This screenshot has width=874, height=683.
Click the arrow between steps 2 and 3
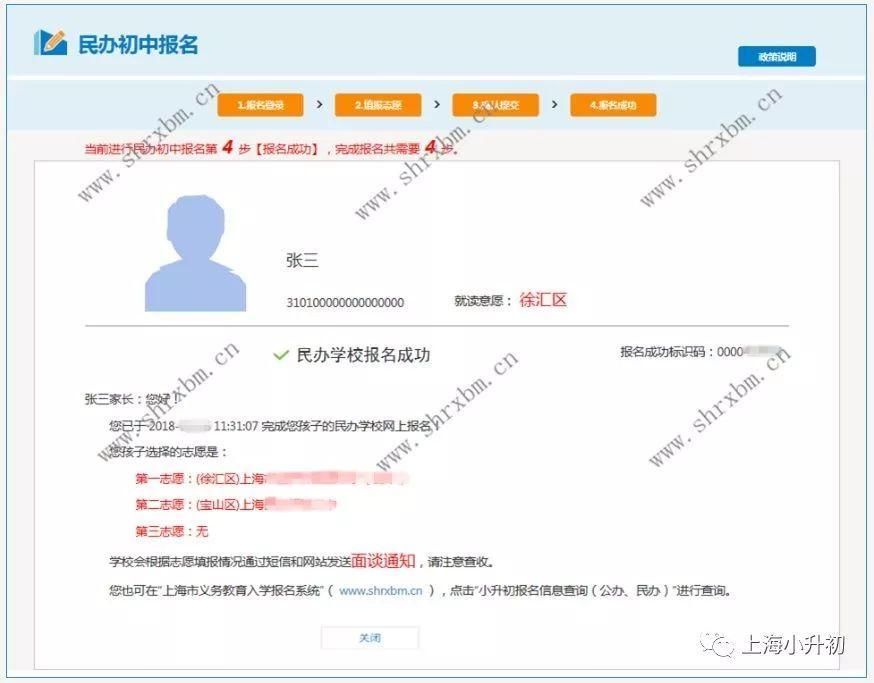coord(437,104)
